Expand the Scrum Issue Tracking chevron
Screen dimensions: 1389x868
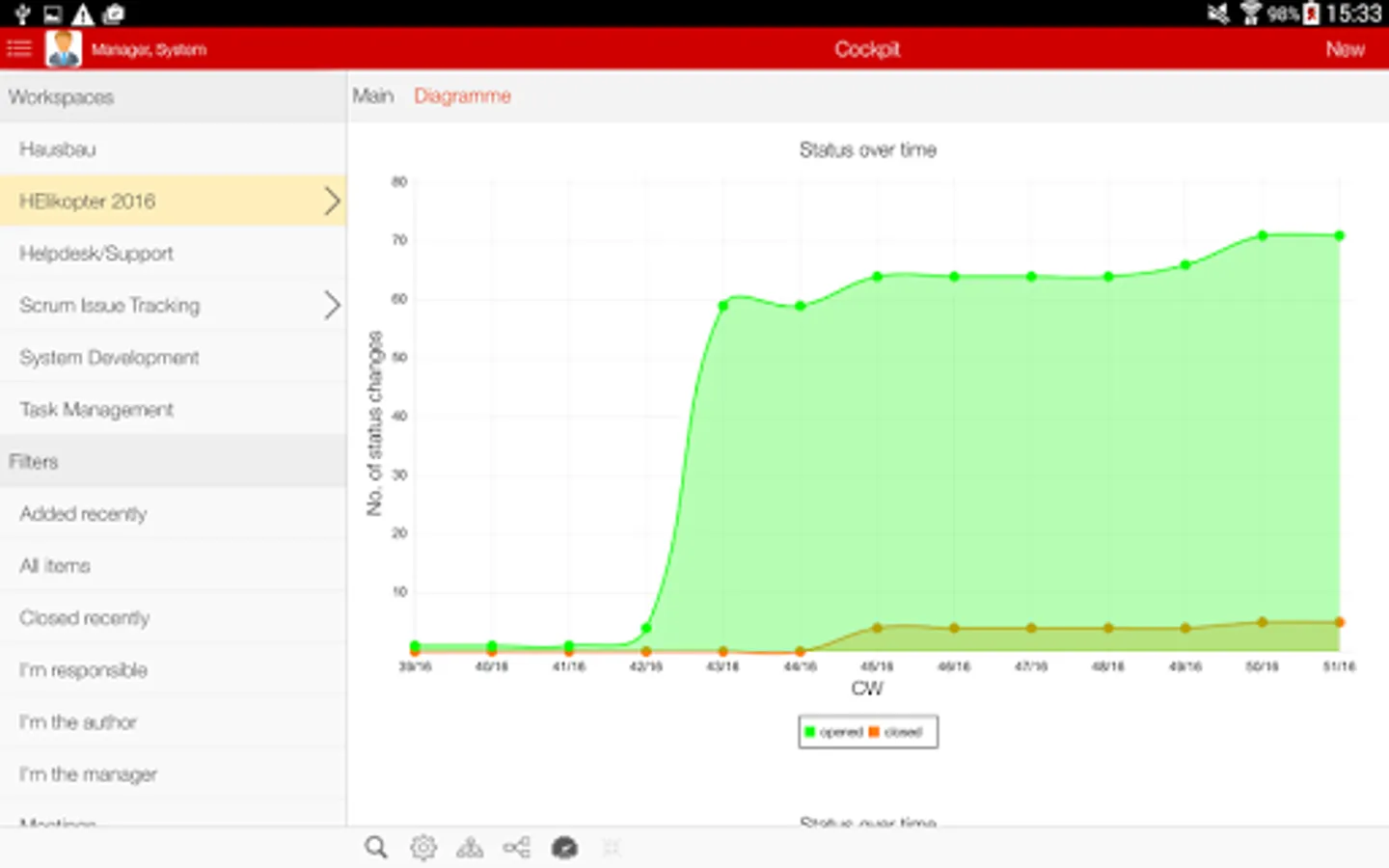tap(332, 305)
